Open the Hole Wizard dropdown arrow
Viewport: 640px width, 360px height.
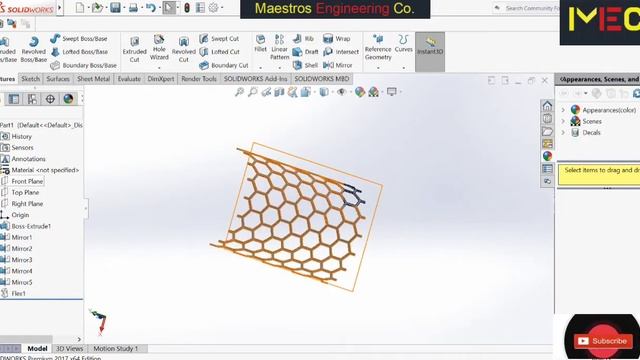(x=159, y=68)
